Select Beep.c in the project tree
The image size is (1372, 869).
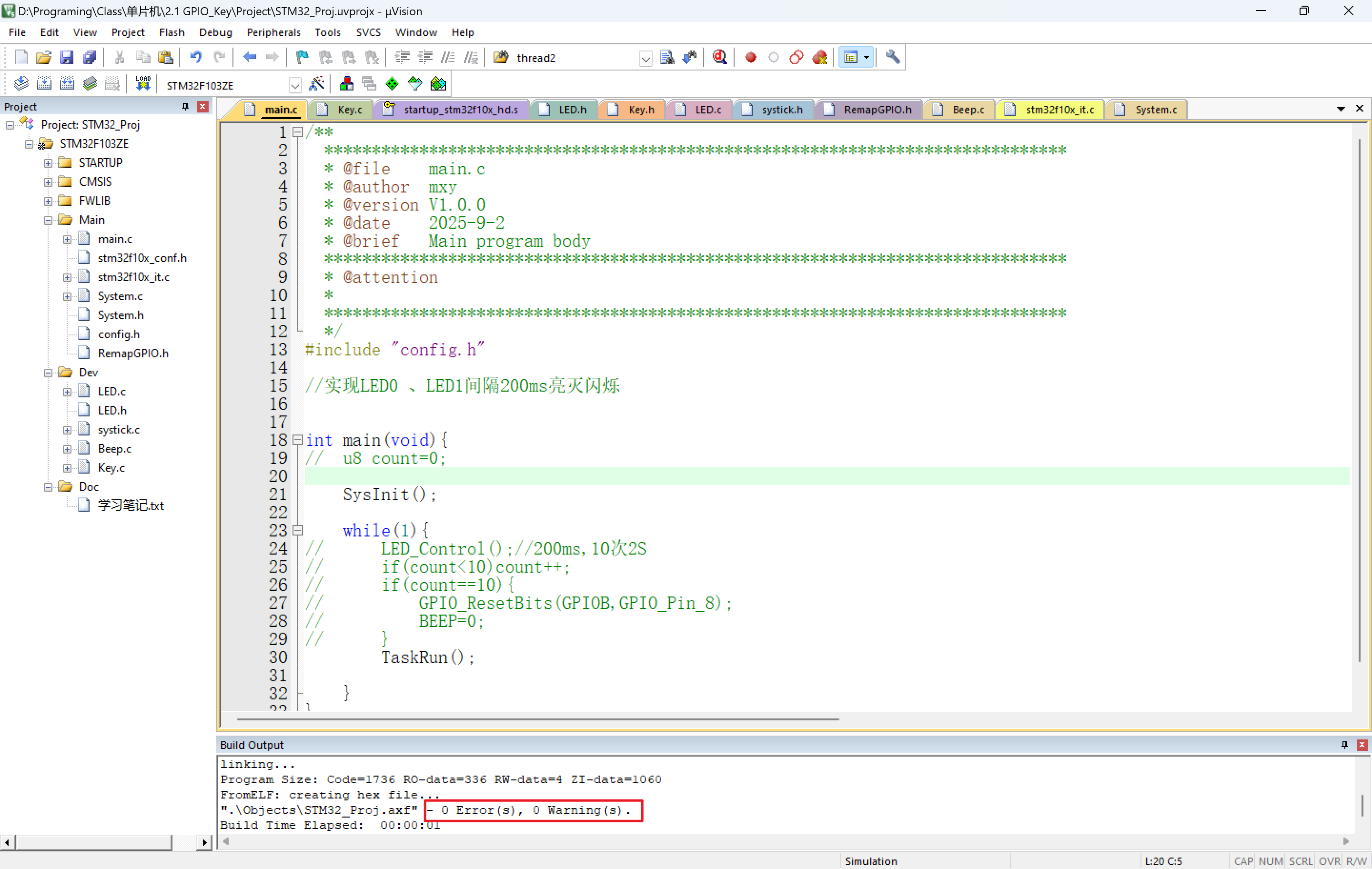click(x=114, y=449)
